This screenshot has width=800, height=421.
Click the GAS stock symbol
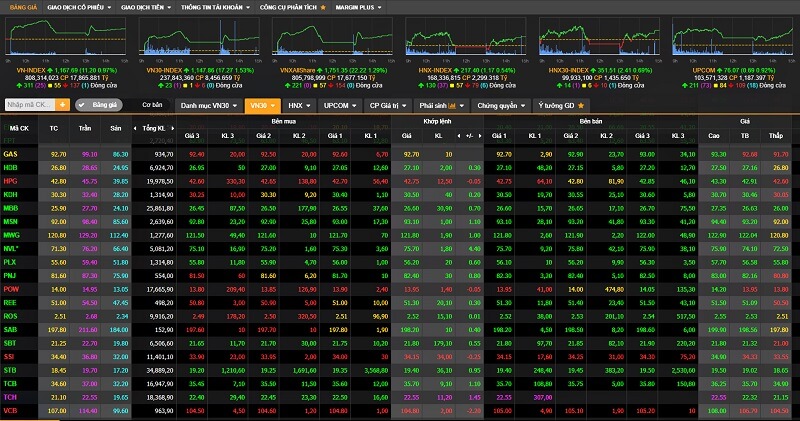(11, 154)
